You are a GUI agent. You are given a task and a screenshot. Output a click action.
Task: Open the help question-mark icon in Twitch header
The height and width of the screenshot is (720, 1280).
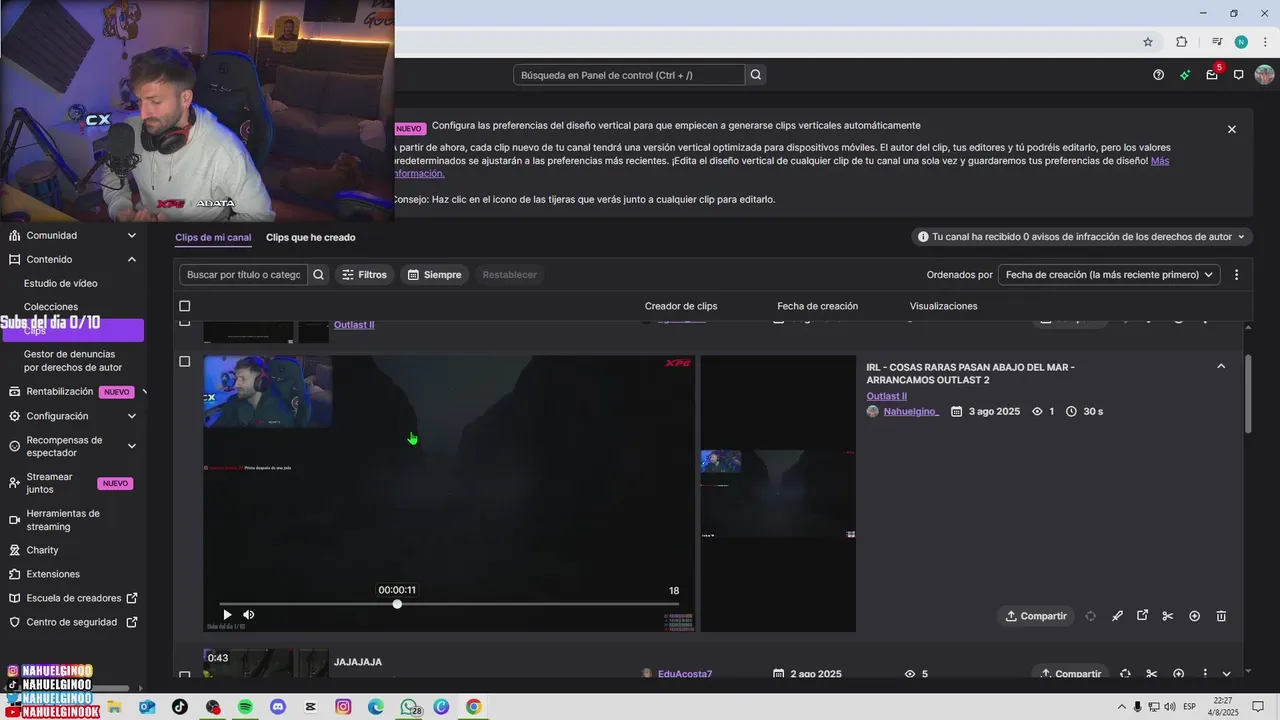click(1158, 75)
